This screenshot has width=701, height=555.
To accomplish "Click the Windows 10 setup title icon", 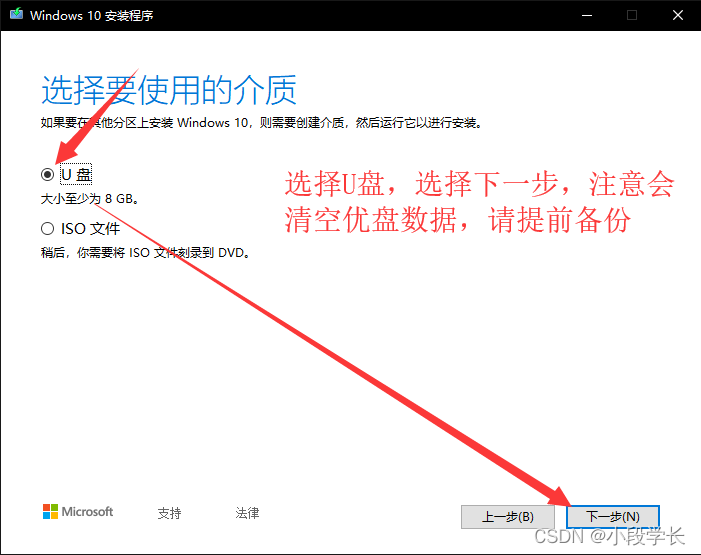I will pos(17,14).
